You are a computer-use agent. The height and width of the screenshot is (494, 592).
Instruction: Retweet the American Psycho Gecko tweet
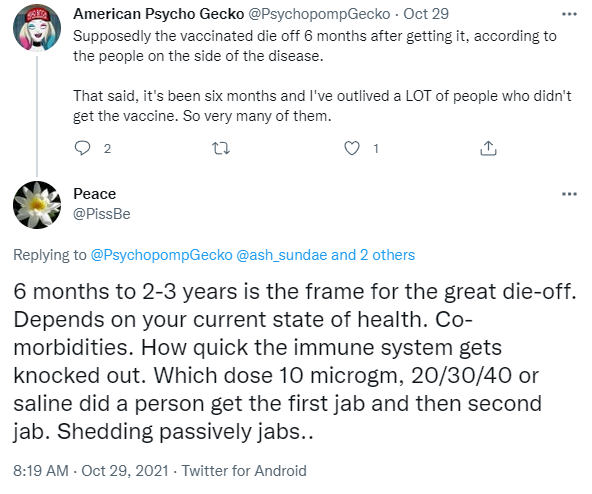coord(221,148)
